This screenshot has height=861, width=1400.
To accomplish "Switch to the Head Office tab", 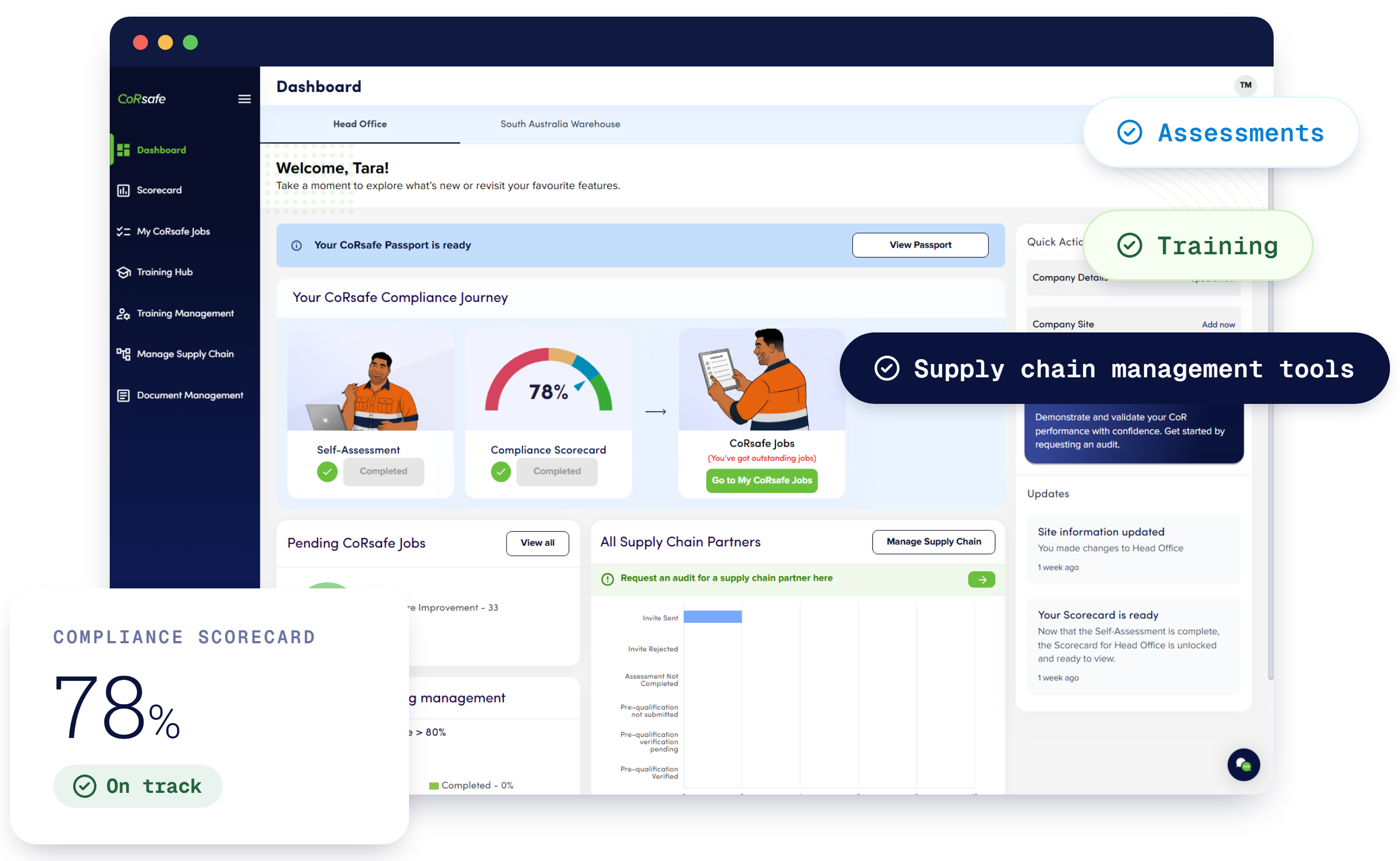I will (360, 124).
